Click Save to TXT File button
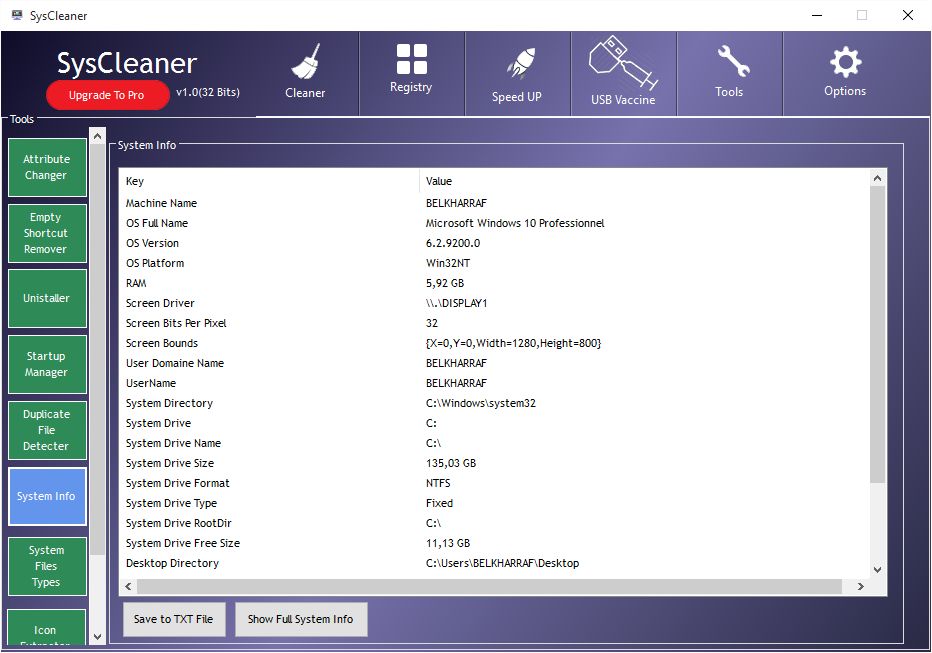 pos(174,619)
